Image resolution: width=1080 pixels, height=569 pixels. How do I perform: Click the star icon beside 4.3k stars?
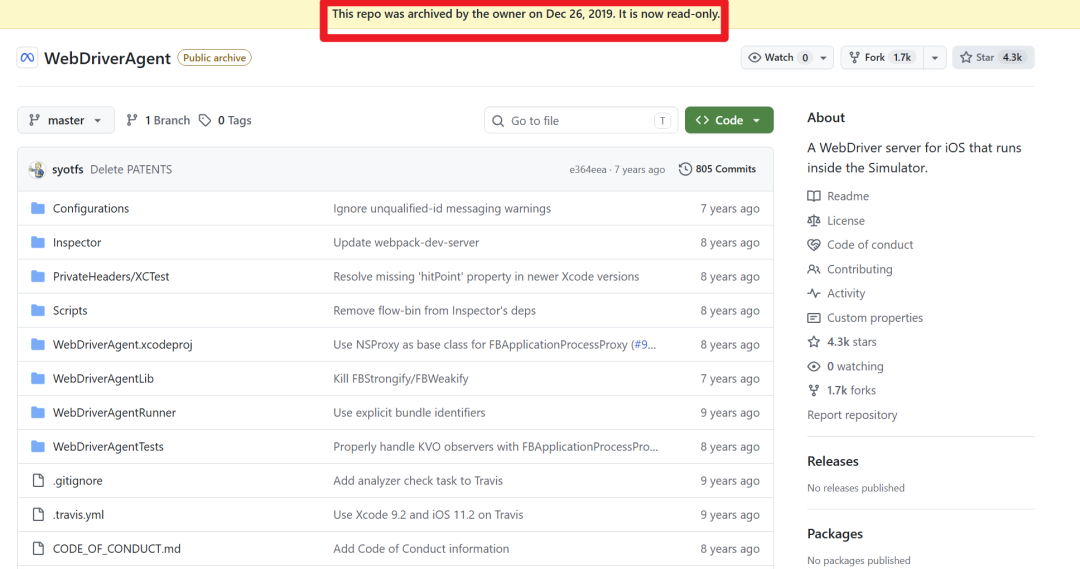pos(814,342)
